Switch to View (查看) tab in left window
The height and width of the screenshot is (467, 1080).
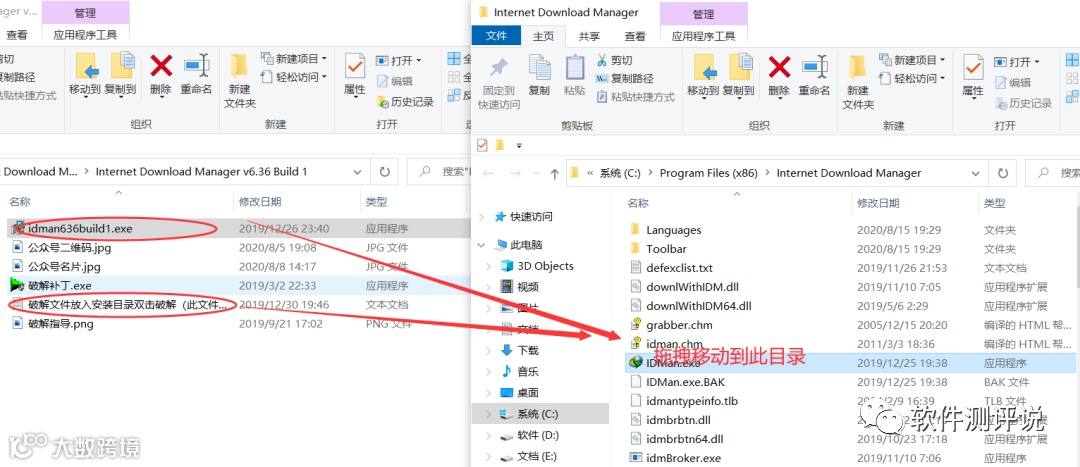pos(17,34)
